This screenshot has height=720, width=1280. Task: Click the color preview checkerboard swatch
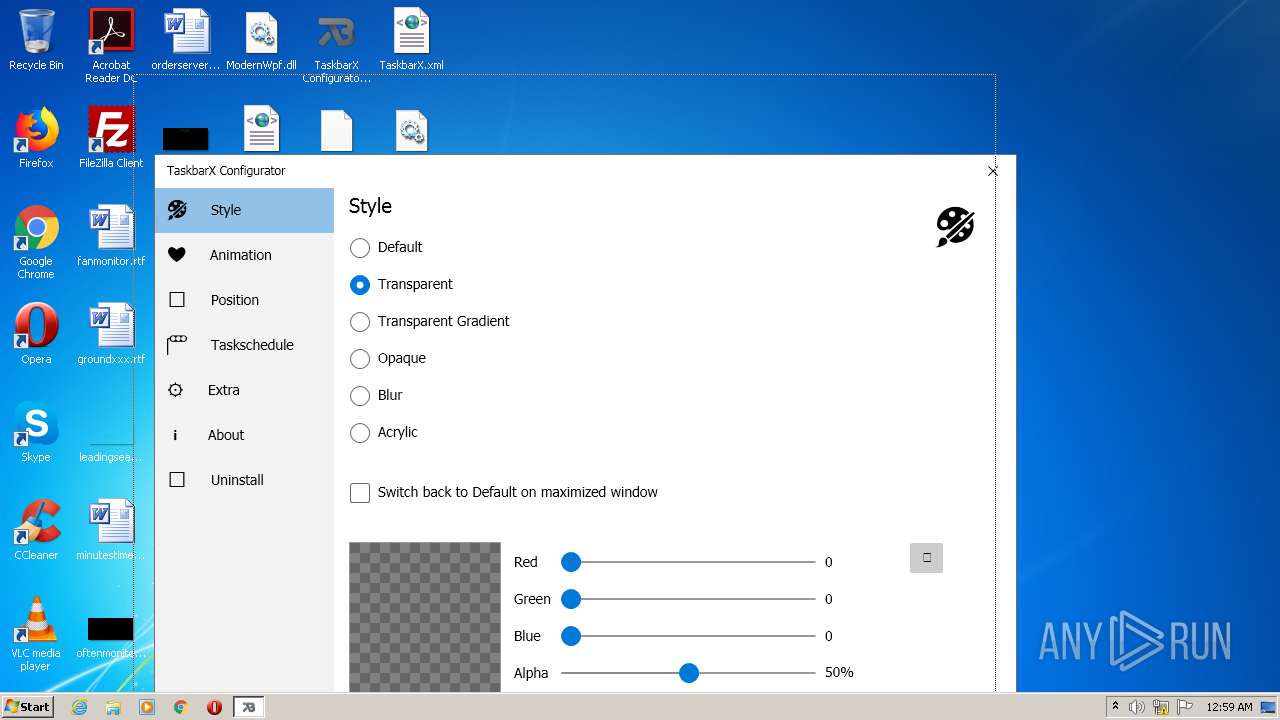(x=425, y=617)
